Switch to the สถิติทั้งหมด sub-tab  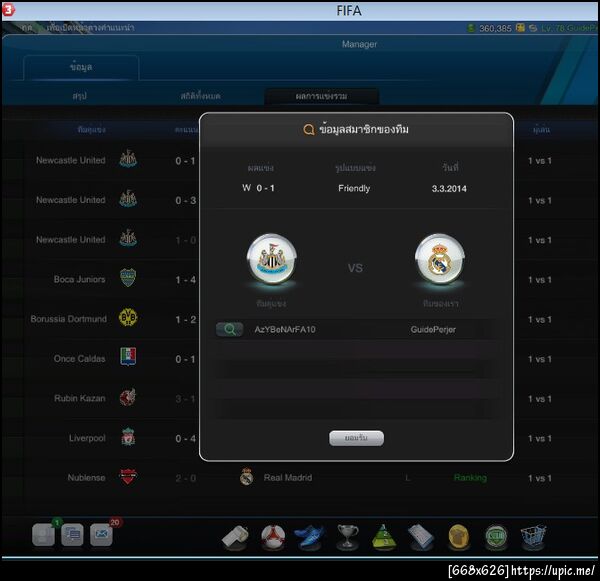pos(201,96)
